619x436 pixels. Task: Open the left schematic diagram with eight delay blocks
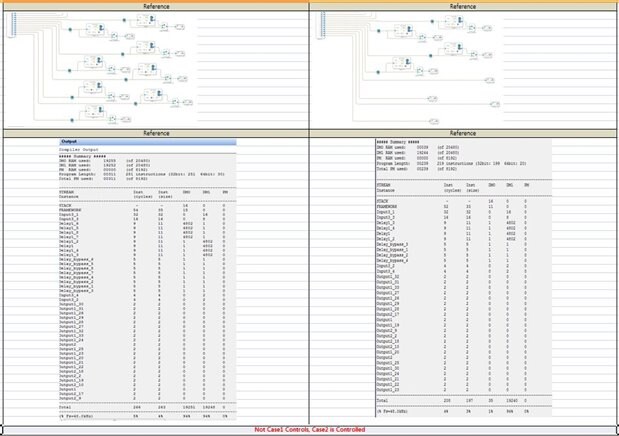(101, 68)
